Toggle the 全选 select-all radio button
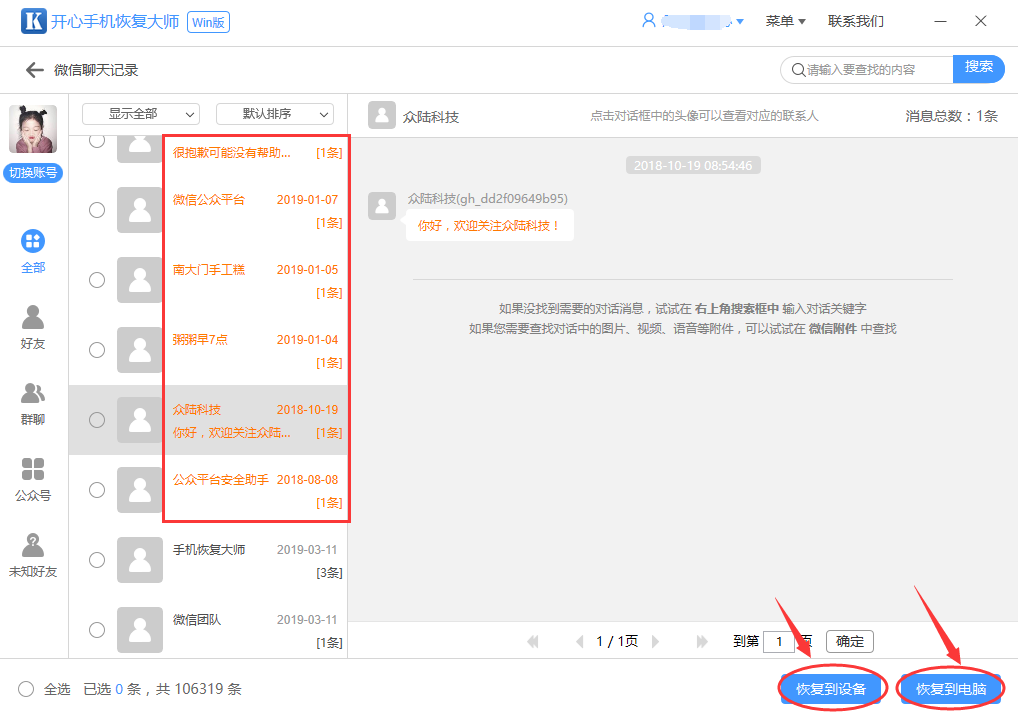This screenshot has height=714, width=1018. pos(26,689)
